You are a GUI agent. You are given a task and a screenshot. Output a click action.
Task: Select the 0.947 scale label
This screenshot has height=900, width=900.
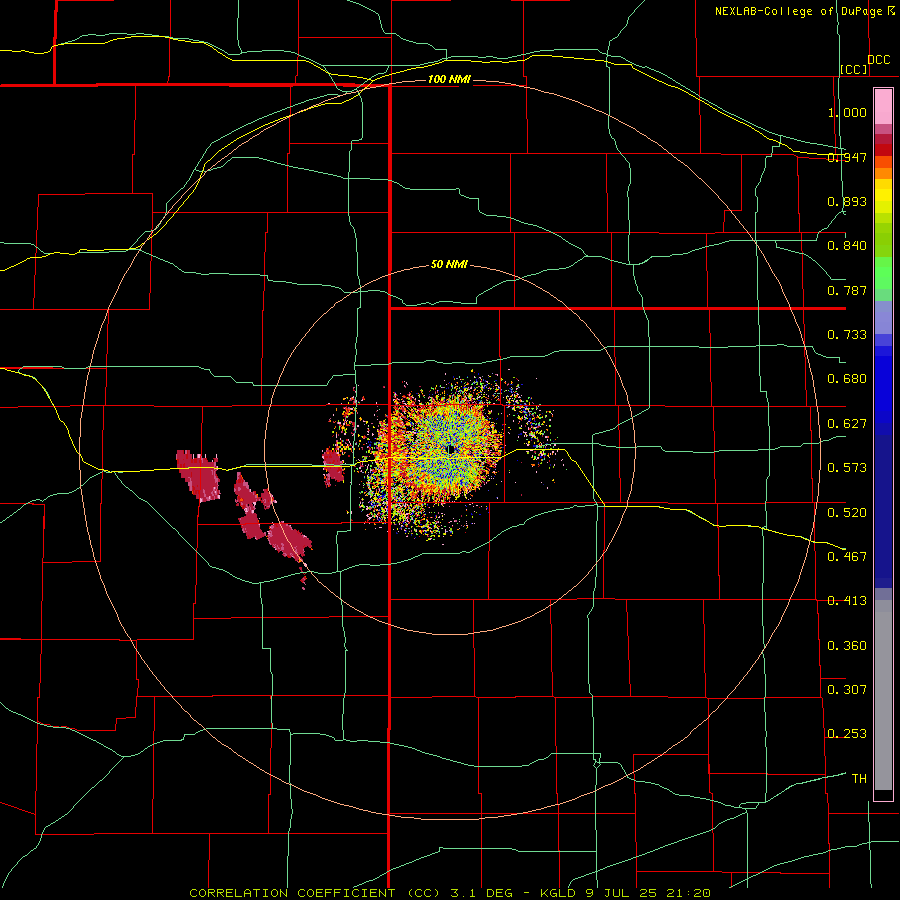(x=847, y=157)
